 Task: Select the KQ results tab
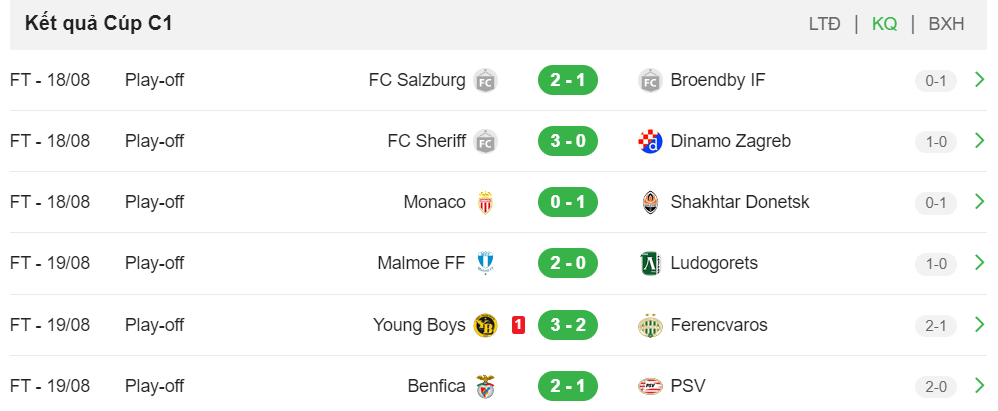(884, 24)
